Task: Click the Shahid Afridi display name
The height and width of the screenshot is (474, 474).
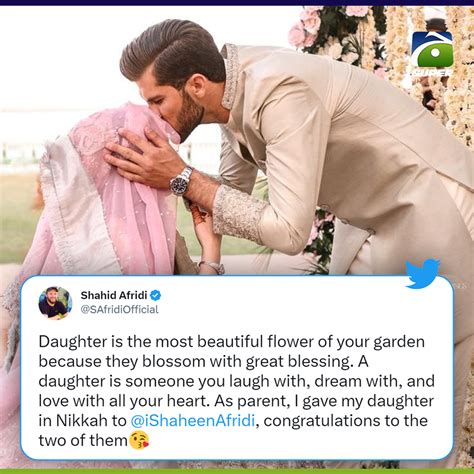Action: 114,295
